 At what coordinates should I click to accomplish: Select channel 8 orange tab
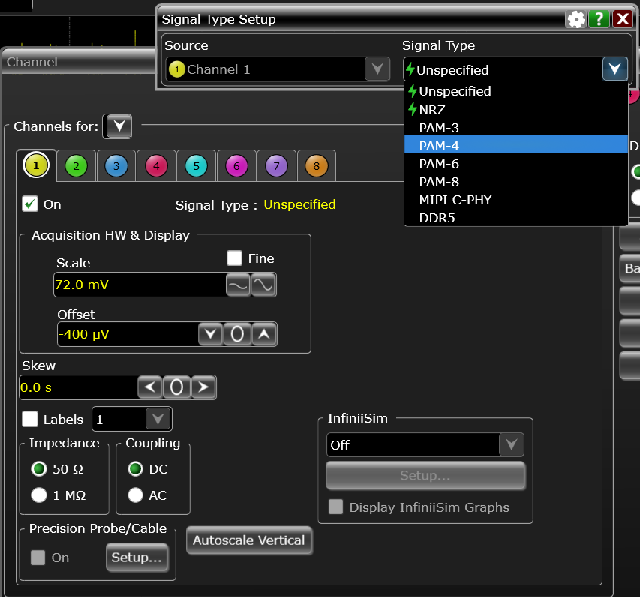pos(316,166)
